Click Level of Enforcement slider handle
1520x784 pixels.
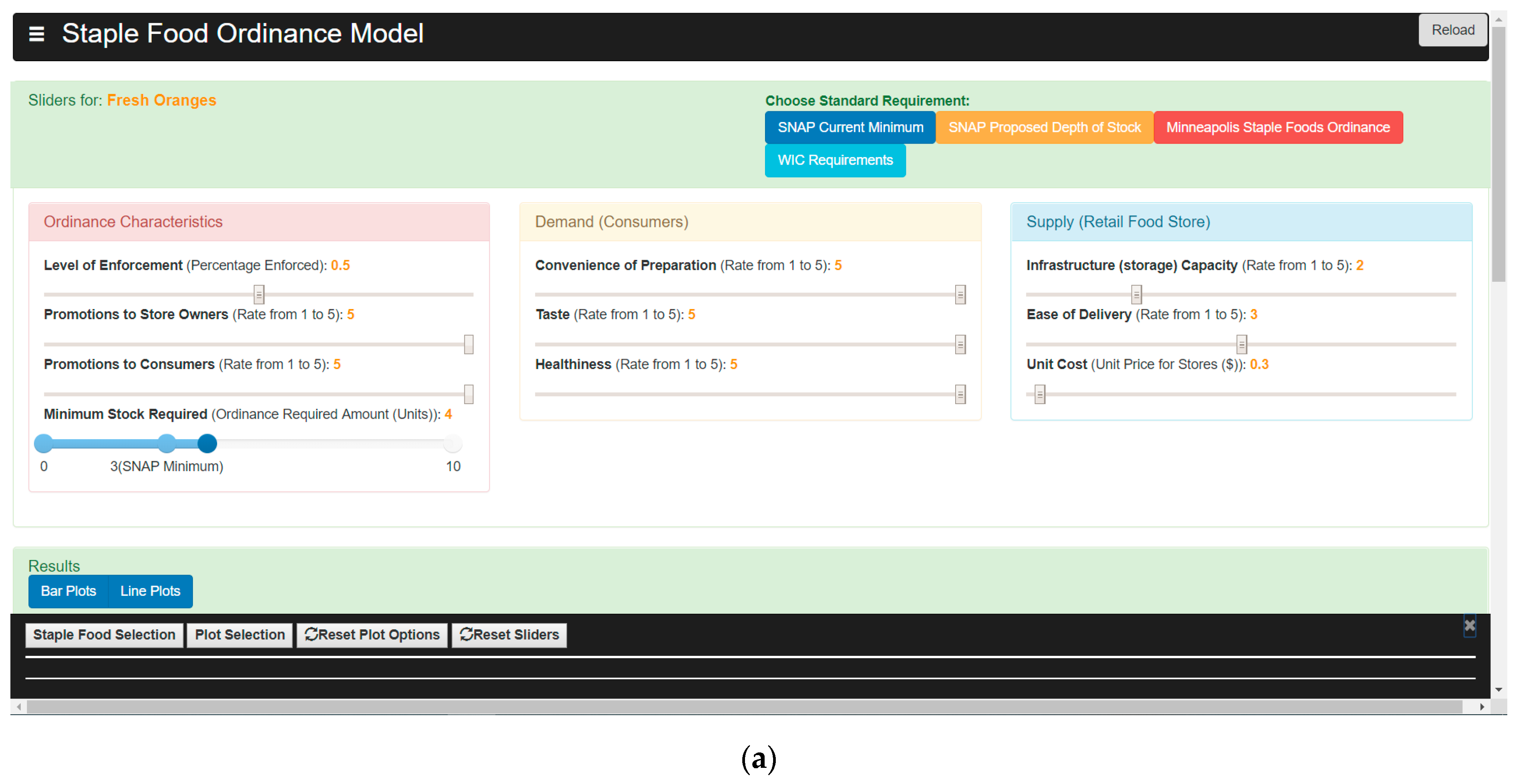click(258, 294)
